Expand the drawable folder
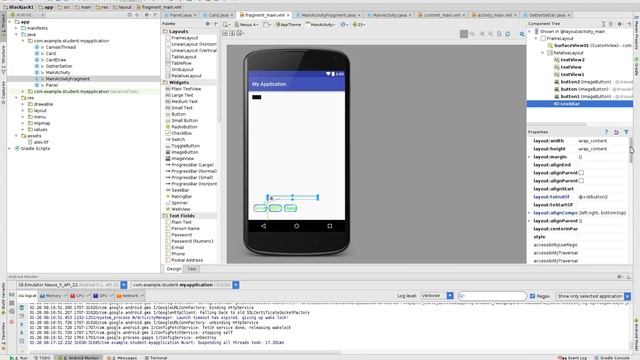Screen dimensions: 640x360 click(23, 104)
